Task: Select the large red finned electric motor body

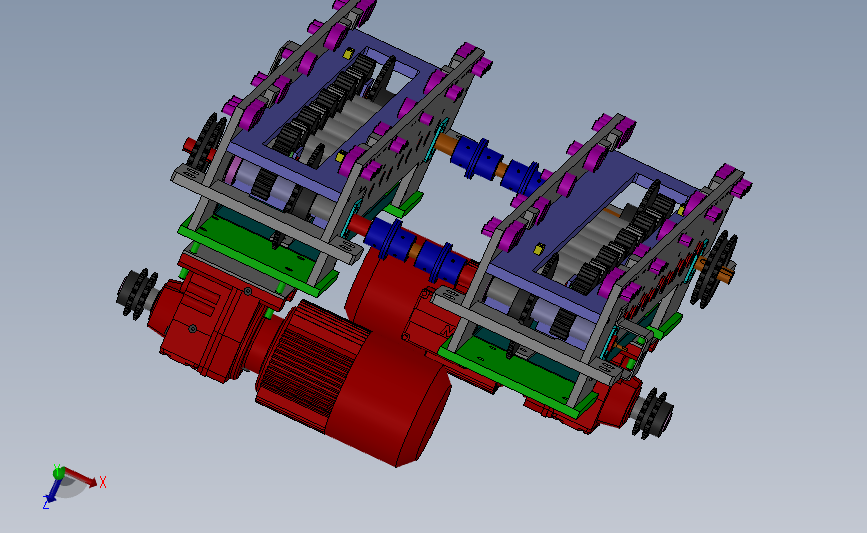Action: [x=354, y=382]
